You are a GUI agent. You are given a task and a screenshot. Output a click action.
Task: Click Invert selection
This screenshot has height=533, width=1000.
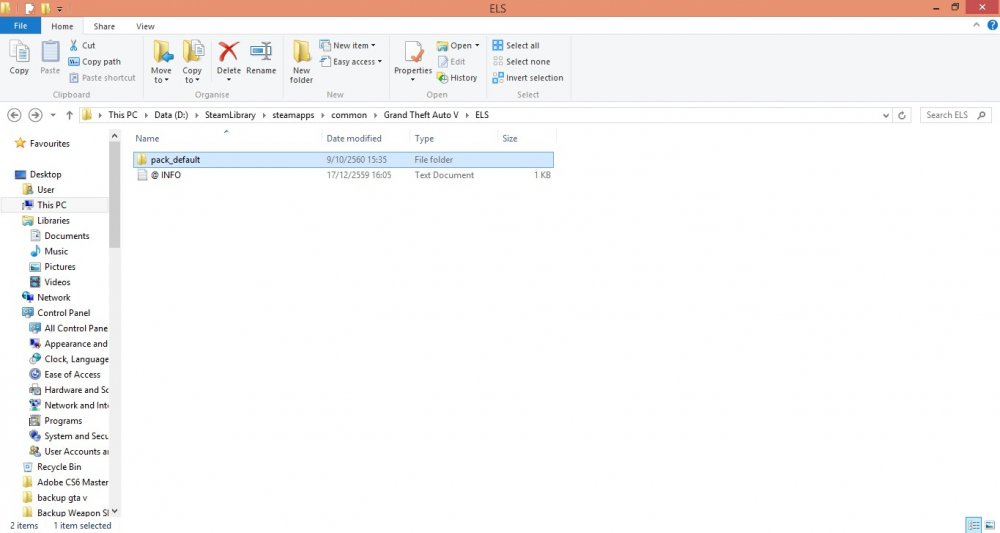click(528, 78)
